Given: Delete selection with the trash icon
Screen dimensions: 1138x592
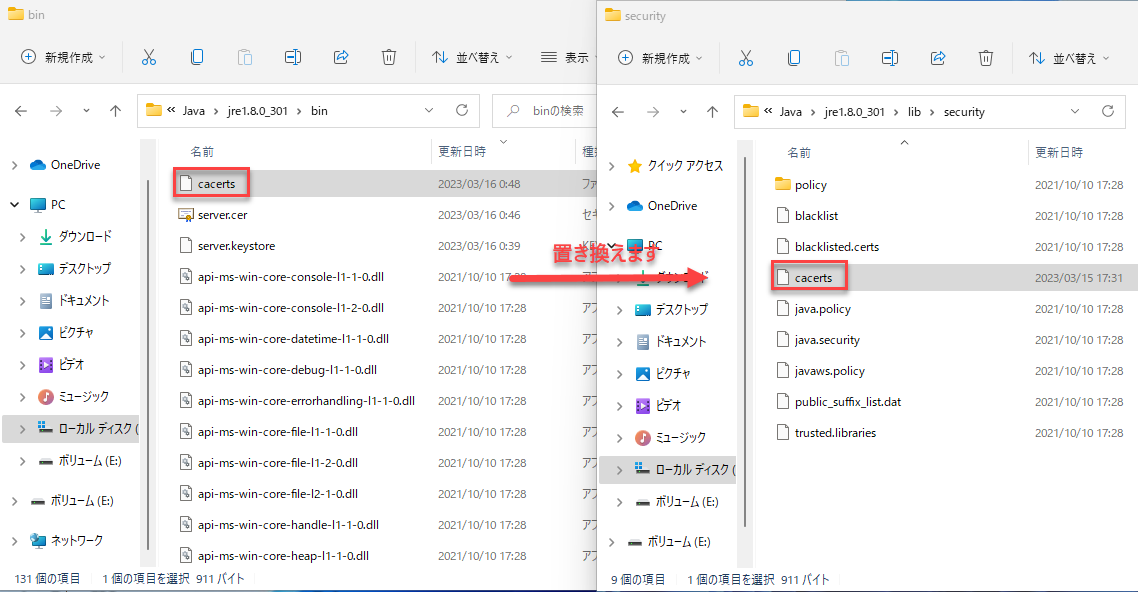Looking at the screenshot, I should point(389,57).
